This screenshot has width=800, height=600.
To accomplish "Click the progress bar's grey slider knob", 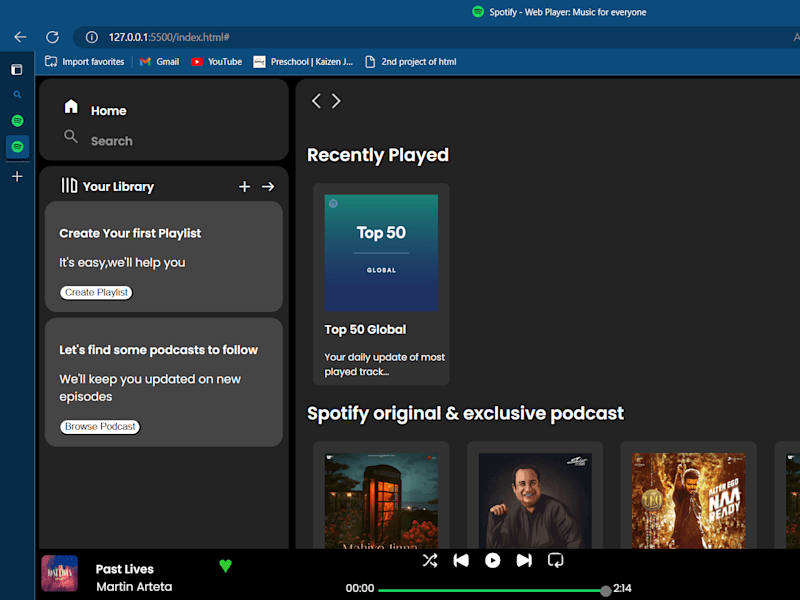I will coord(606,591).
